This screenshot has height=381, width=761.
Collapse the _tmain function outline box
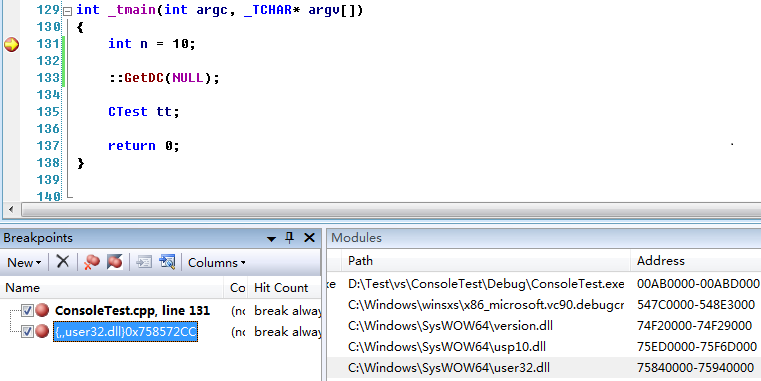(x=68, y=11)
